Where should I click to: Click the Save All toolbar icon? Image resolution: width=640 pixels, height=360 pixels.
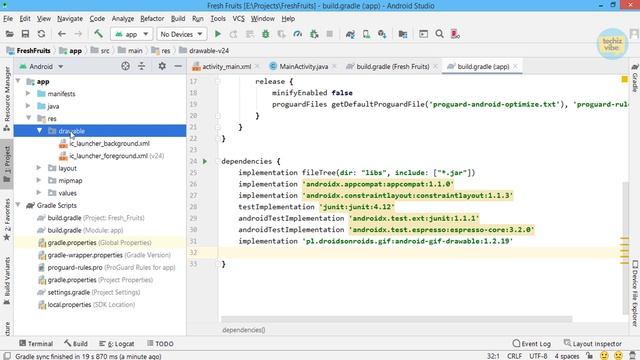click(x=25, y=34)
